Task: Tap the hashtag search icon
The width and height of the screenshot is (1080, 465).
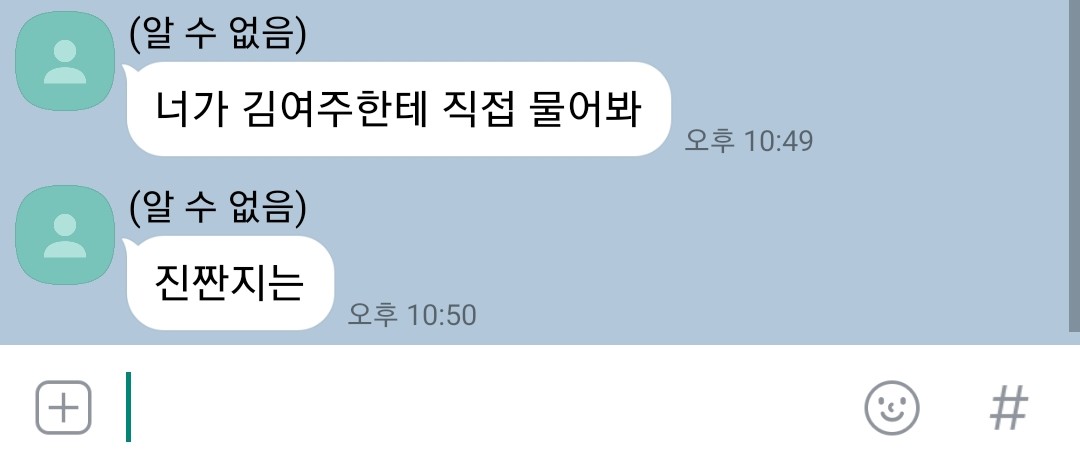Action: tap(1009, 408)
